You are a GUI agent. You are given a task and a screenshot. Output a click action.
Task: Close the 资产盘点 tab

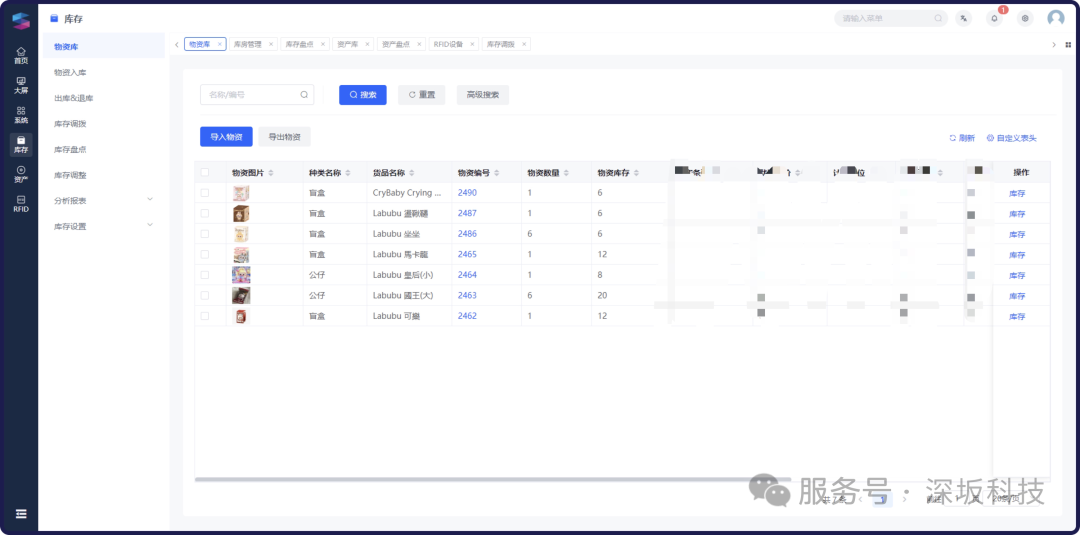[419, 44]
